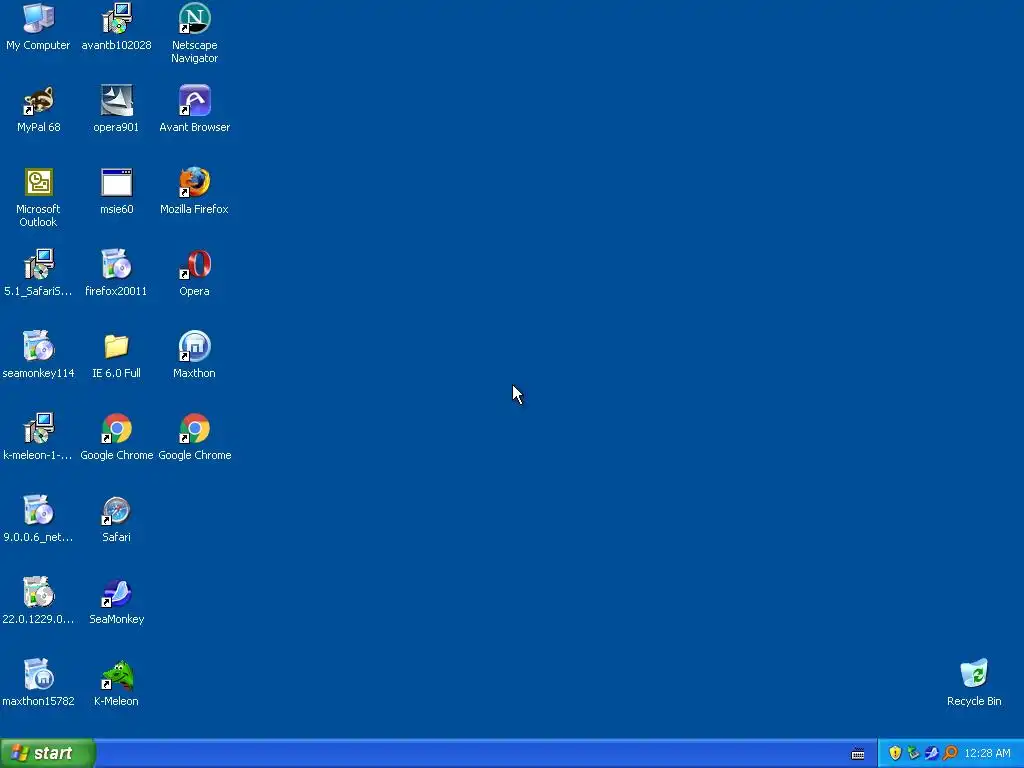Click the yellow security shield tray icon
The height and width of the screenshot is (768, 1024).
point(895,753)
